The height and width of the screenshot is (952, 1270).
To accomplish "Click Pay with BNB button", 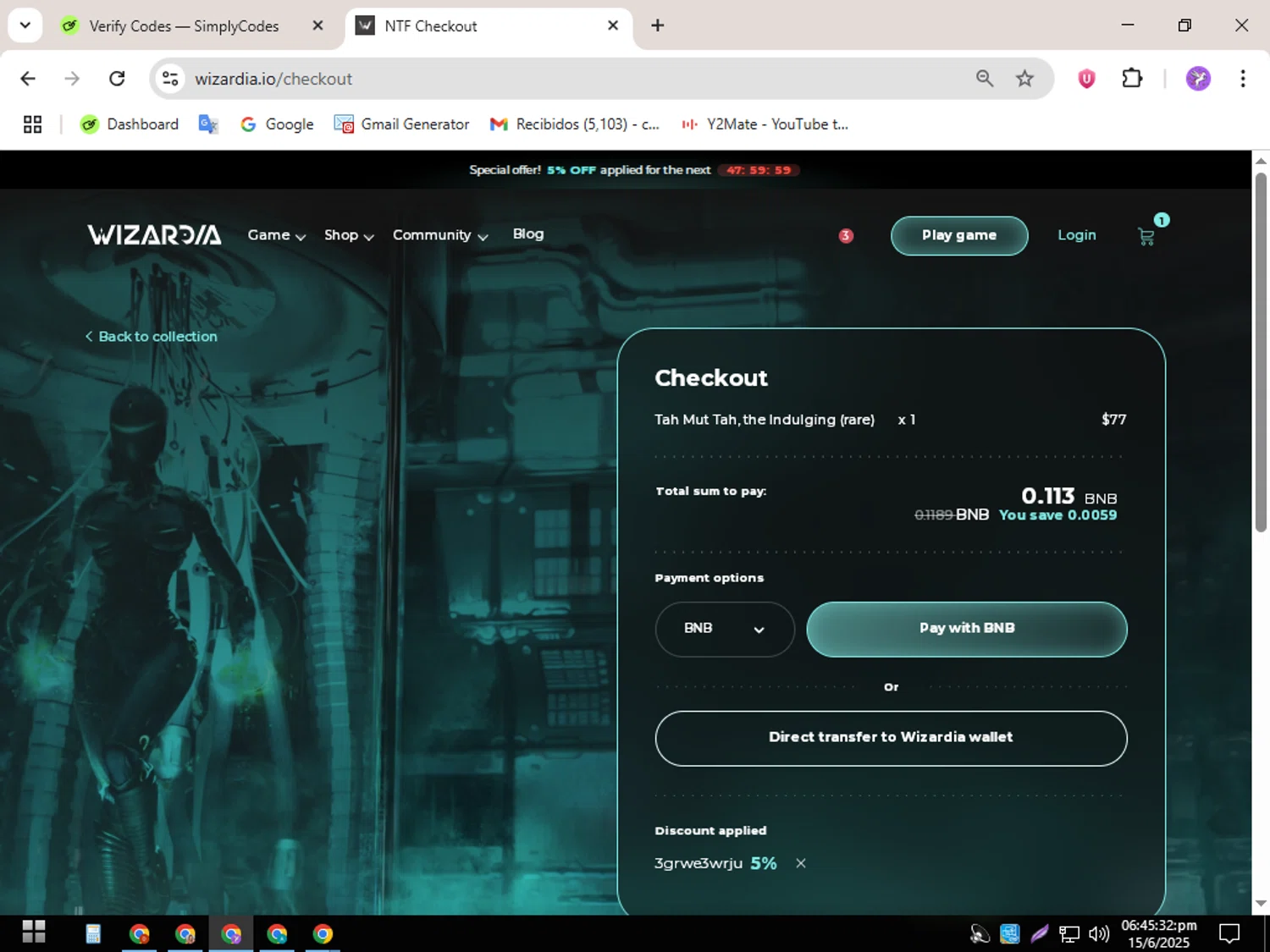I will (x=967, y=629).
